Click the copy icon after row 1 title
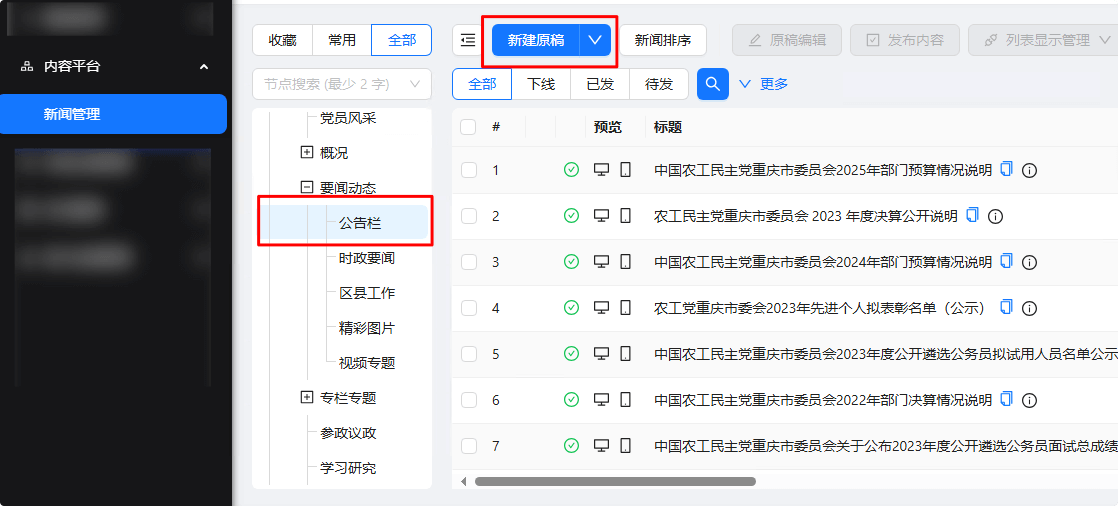The height and width of the screenshot is (506, 1118). coord(1007,169)
